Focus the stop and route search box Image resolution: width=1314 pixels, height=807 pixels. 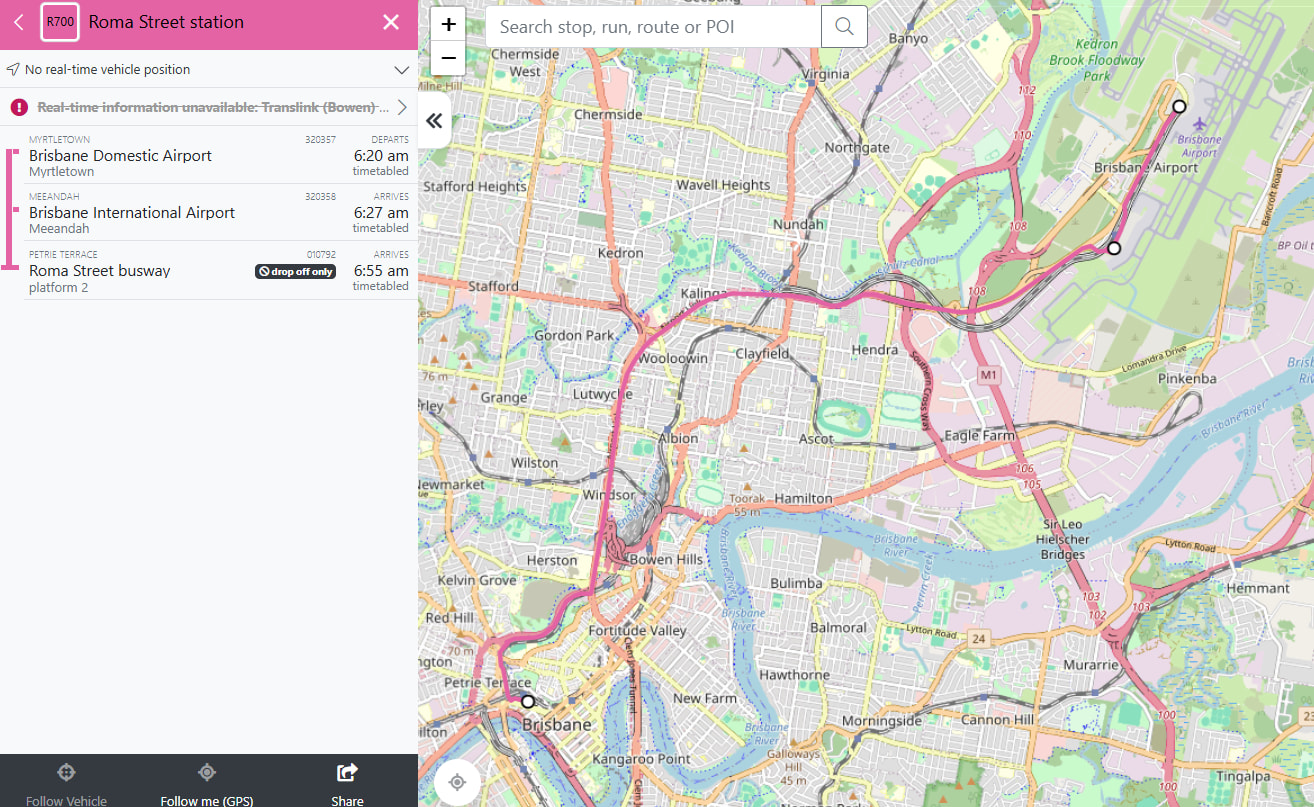pos(653,27)
